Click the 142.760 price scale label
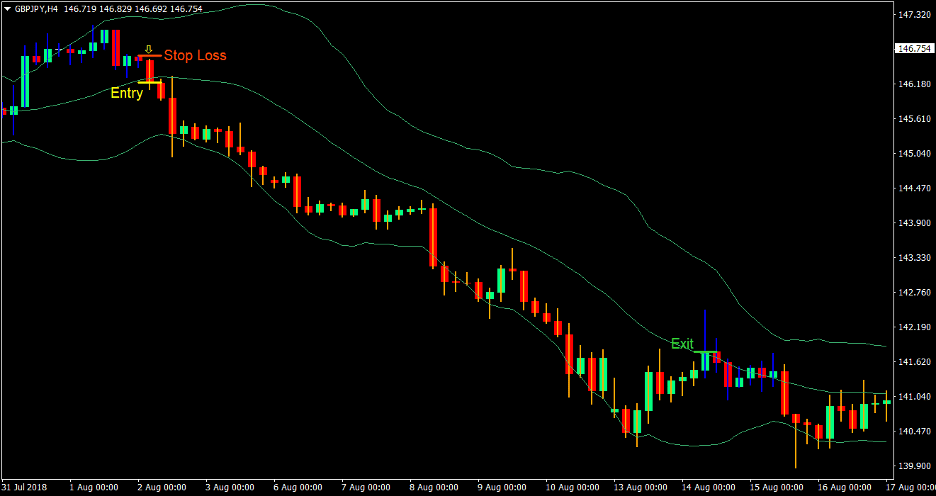Viewport: 936px width, 496px height. 913,292
